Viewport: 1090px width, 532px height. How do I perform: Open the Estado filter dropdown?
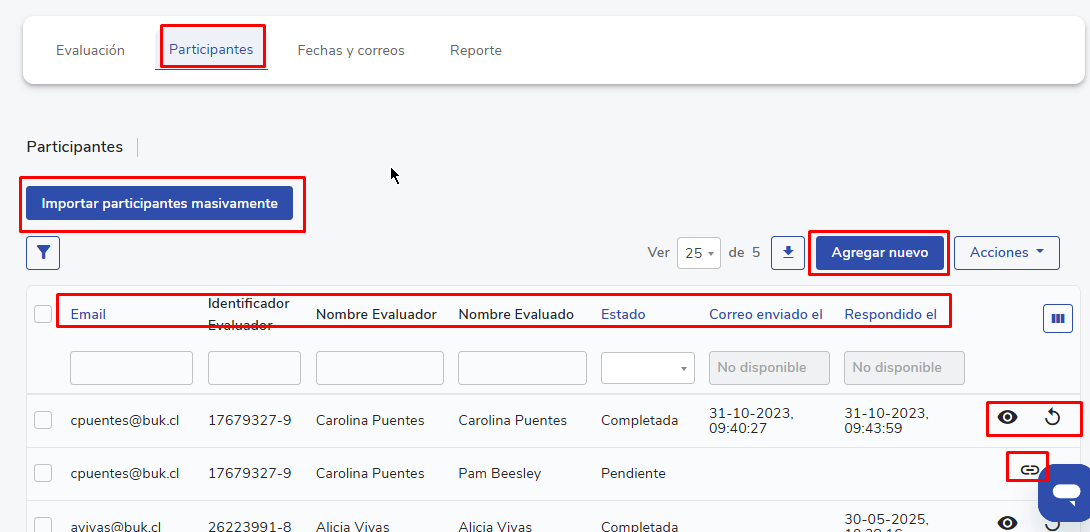coord(647,368)
